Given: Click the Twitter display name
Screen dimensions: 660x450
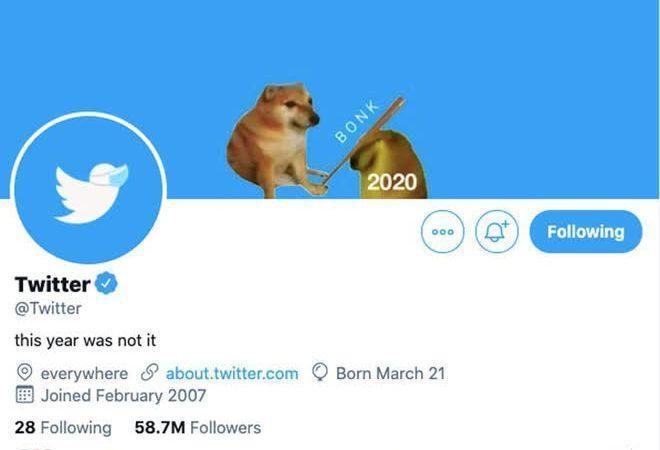Looking at the screenshot, I should coord(52,284).
